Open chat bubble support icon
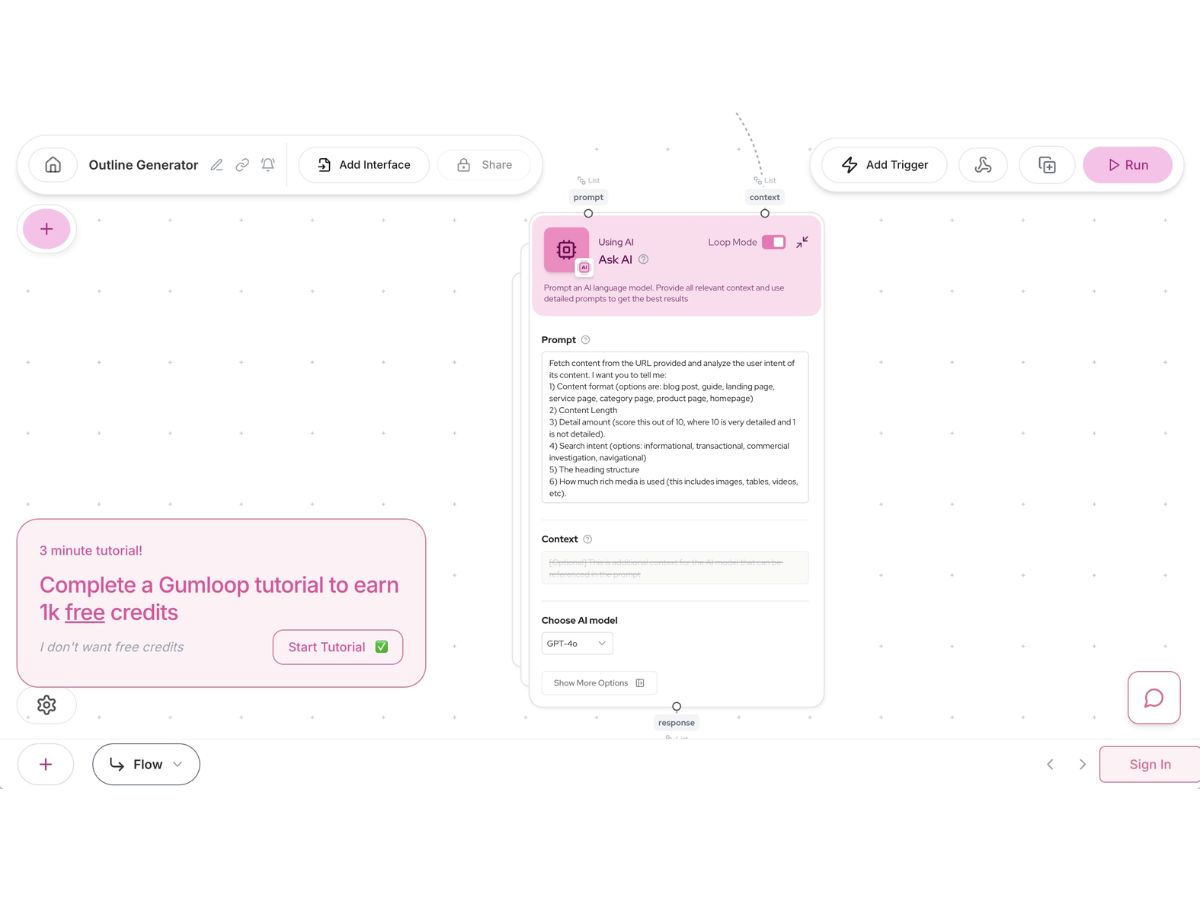The width and height of the screenshot is (1200, 900). [1154, 698]
